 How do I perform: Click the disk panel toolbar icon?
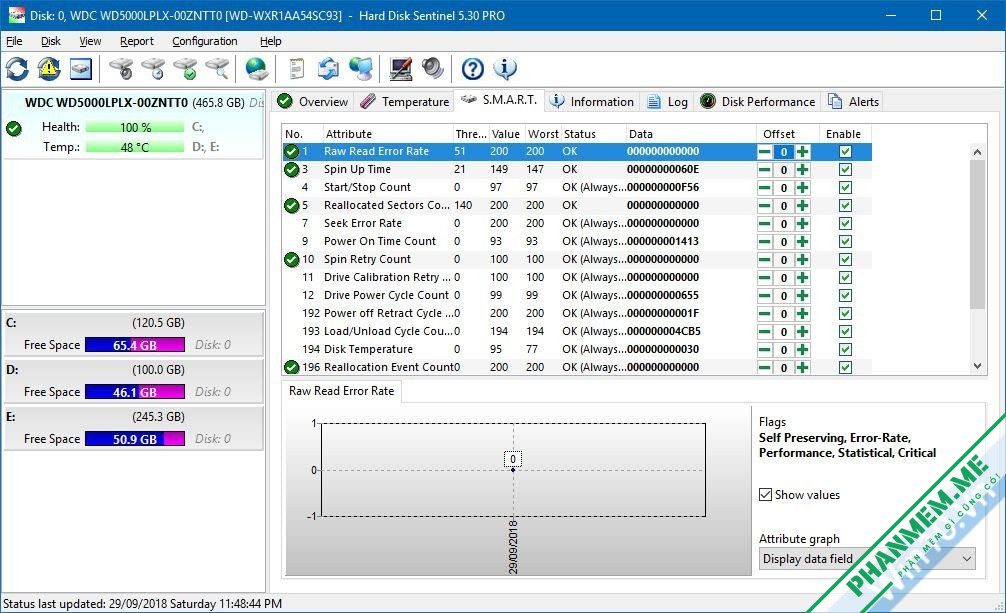[81, 69]
